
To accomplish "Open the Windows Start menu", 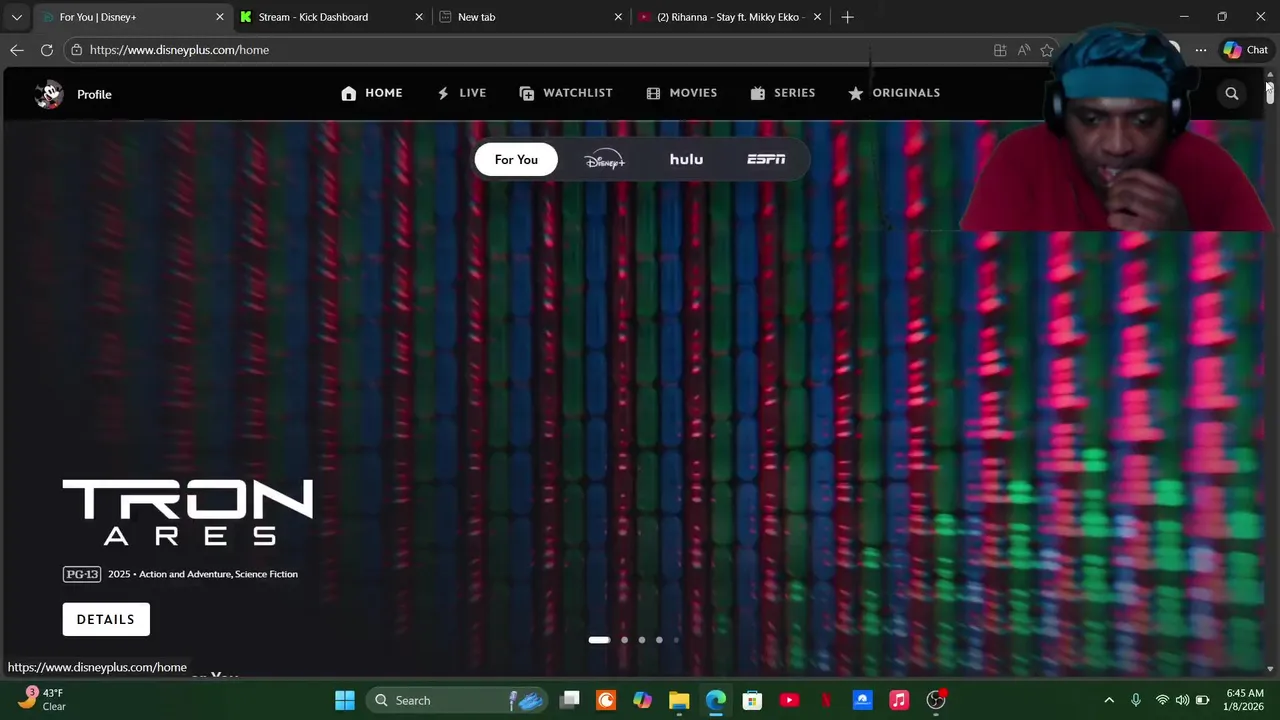I will (x=345, y=700).
